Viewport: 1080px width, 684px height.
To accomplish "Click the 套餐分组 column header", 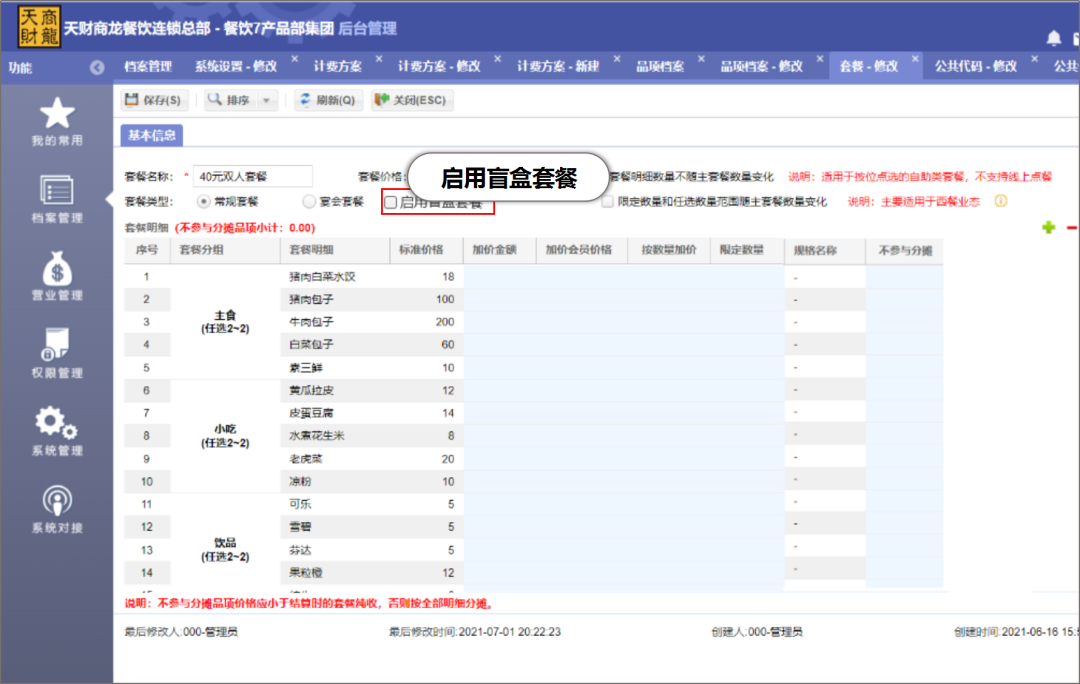I will tap(225, 251).
